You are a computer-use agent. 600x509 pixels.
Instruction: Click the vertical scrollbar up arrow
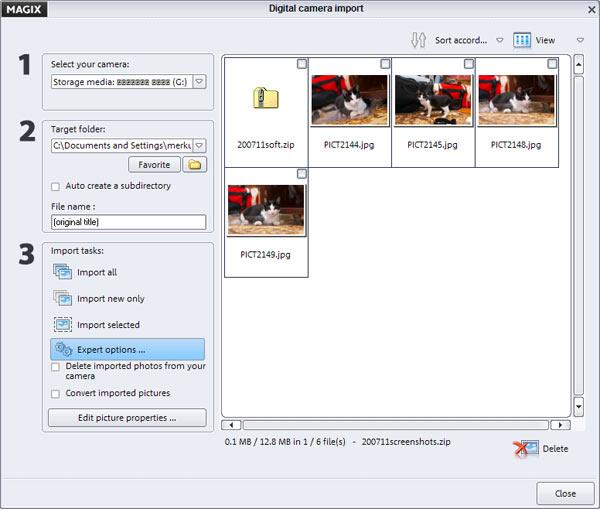(x=579, y=65)
